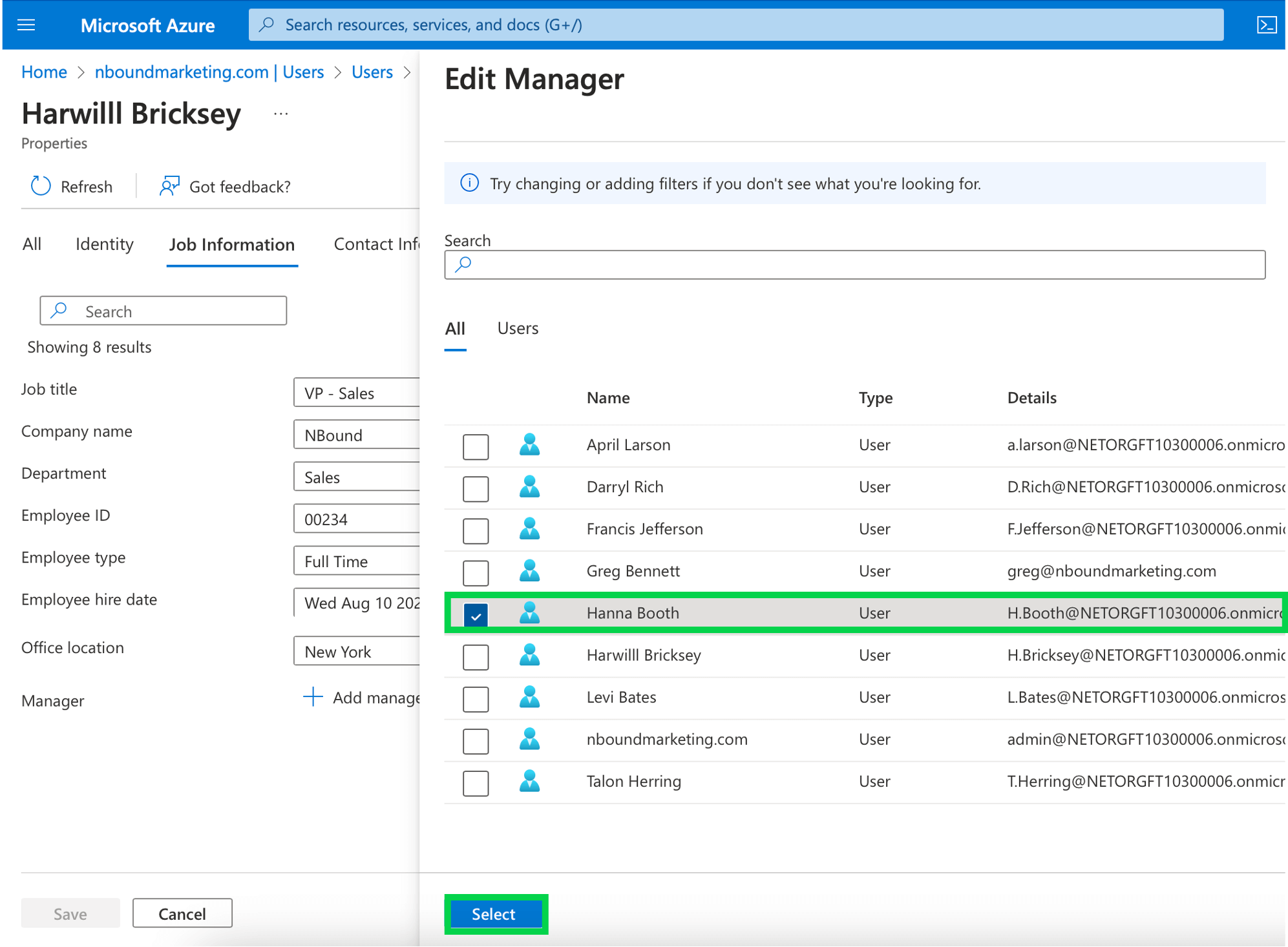Click the Cancel button
The width and height of the screenshot is (1288, 947).
coord(182,913)
